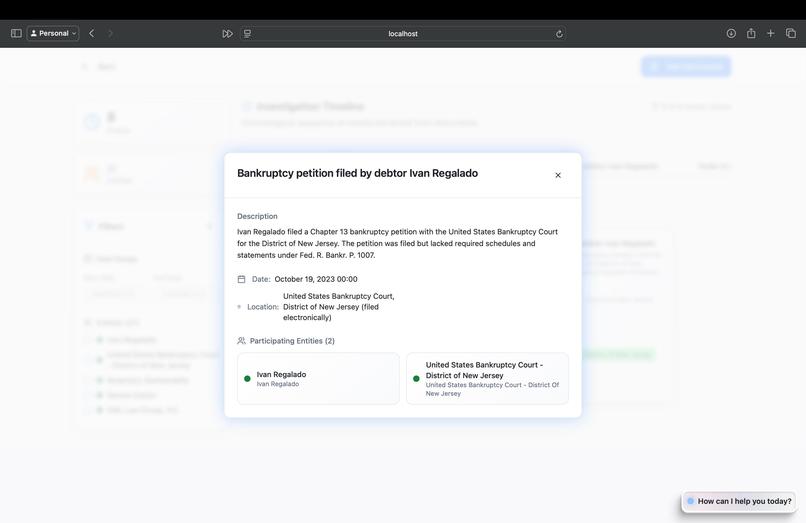806x523 pixels.
Task: Open a new tab with plus icon
Action: point(771,33)
